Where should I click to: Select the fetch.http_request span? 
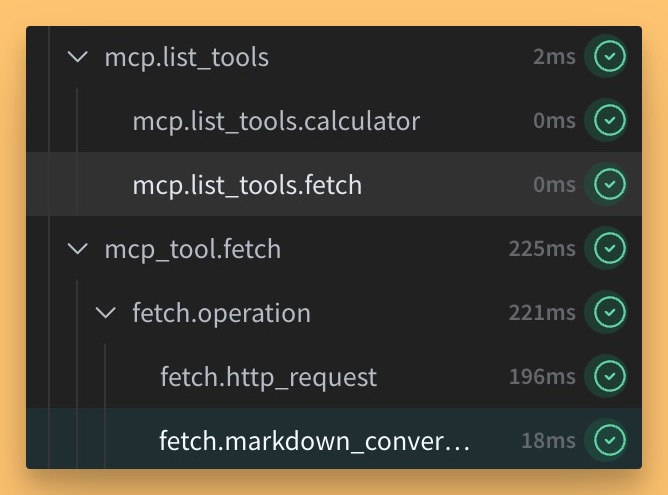[268, 377]
